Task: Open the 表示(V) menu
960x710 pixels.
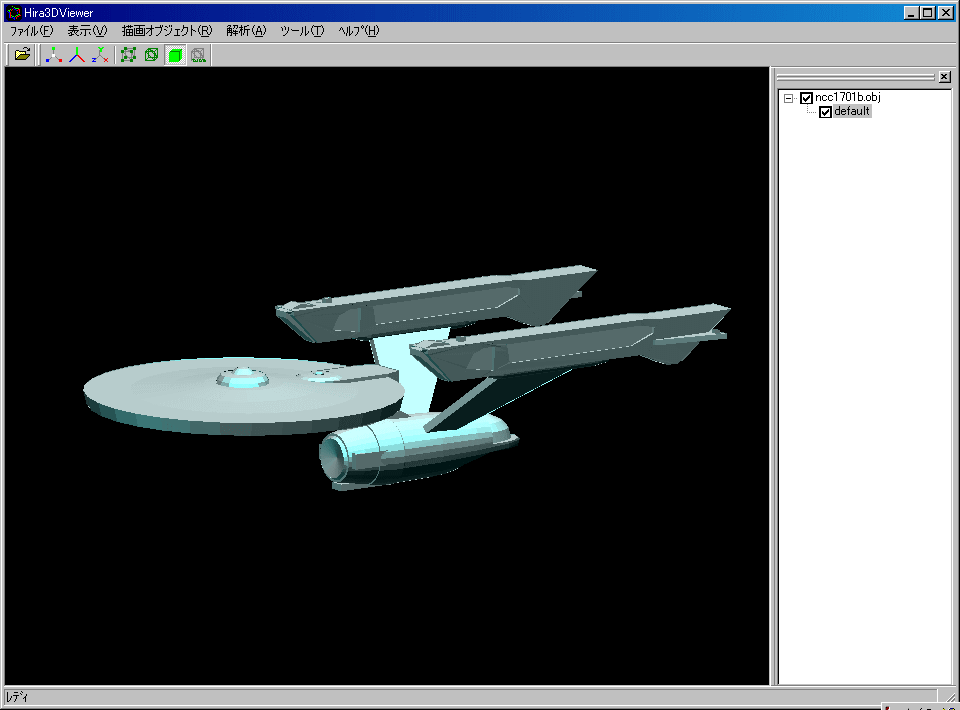Action: coord(87,31)
